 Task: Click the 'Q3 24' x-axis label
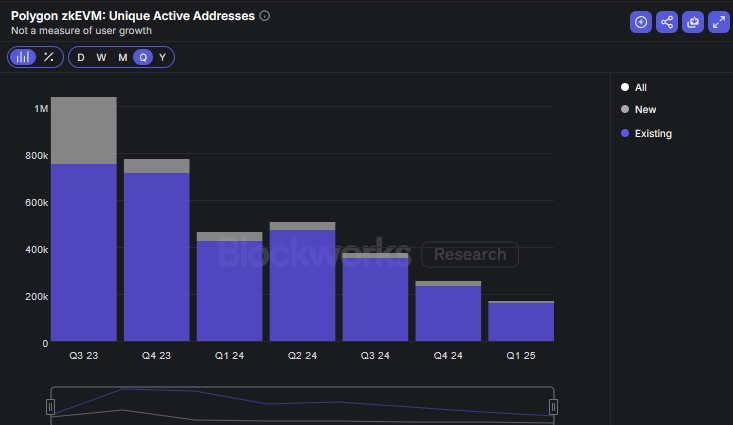click(x=375, y=356)
